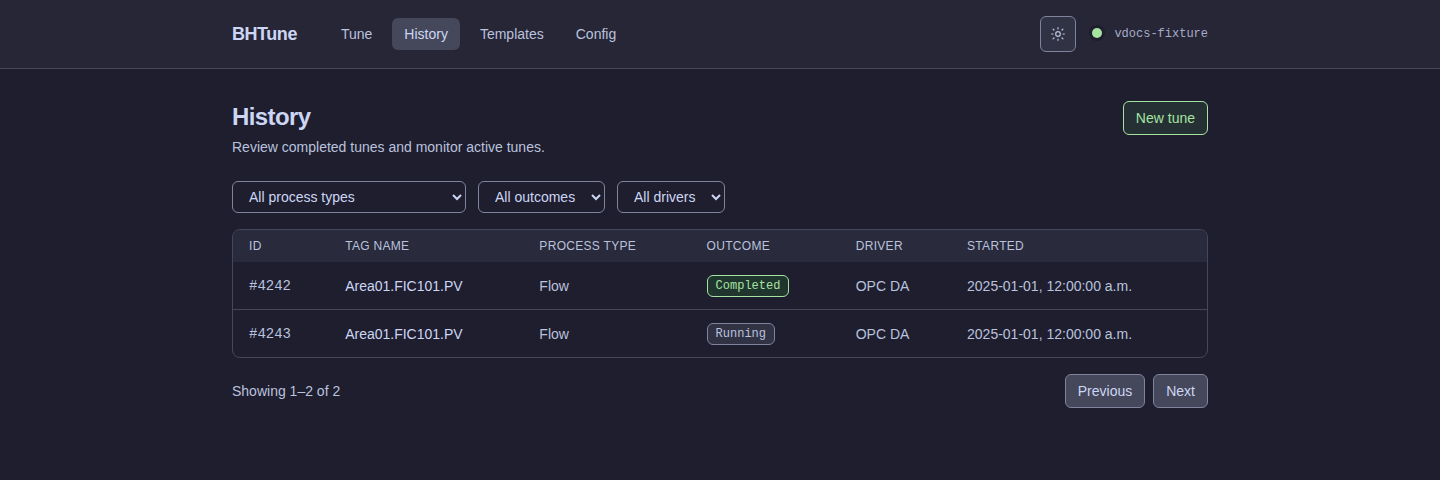
Task: Click start date of row #4242
Action: coord(1049,286)
